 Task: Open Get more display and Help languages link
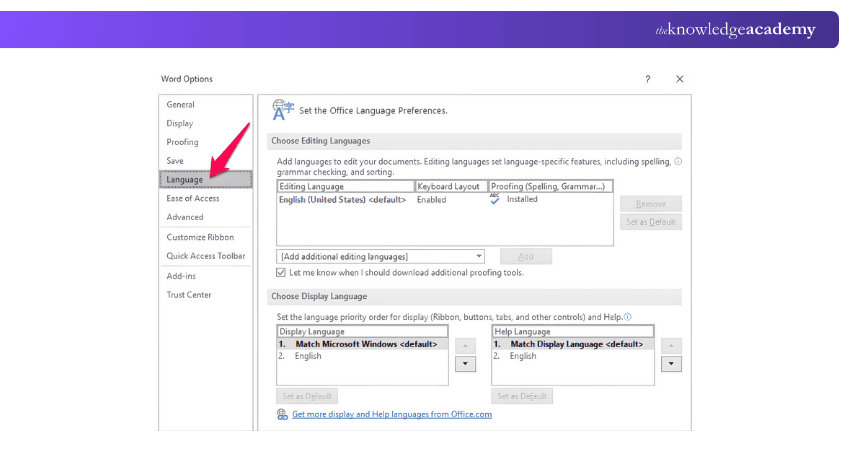[x=392, y=414]
